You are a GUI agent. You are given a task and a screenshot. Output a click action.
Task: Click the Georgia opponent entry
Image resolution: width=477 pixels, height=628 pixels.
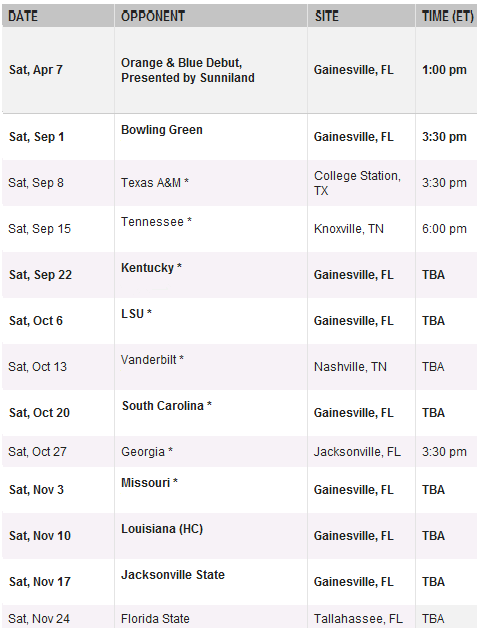pos(147,452)
